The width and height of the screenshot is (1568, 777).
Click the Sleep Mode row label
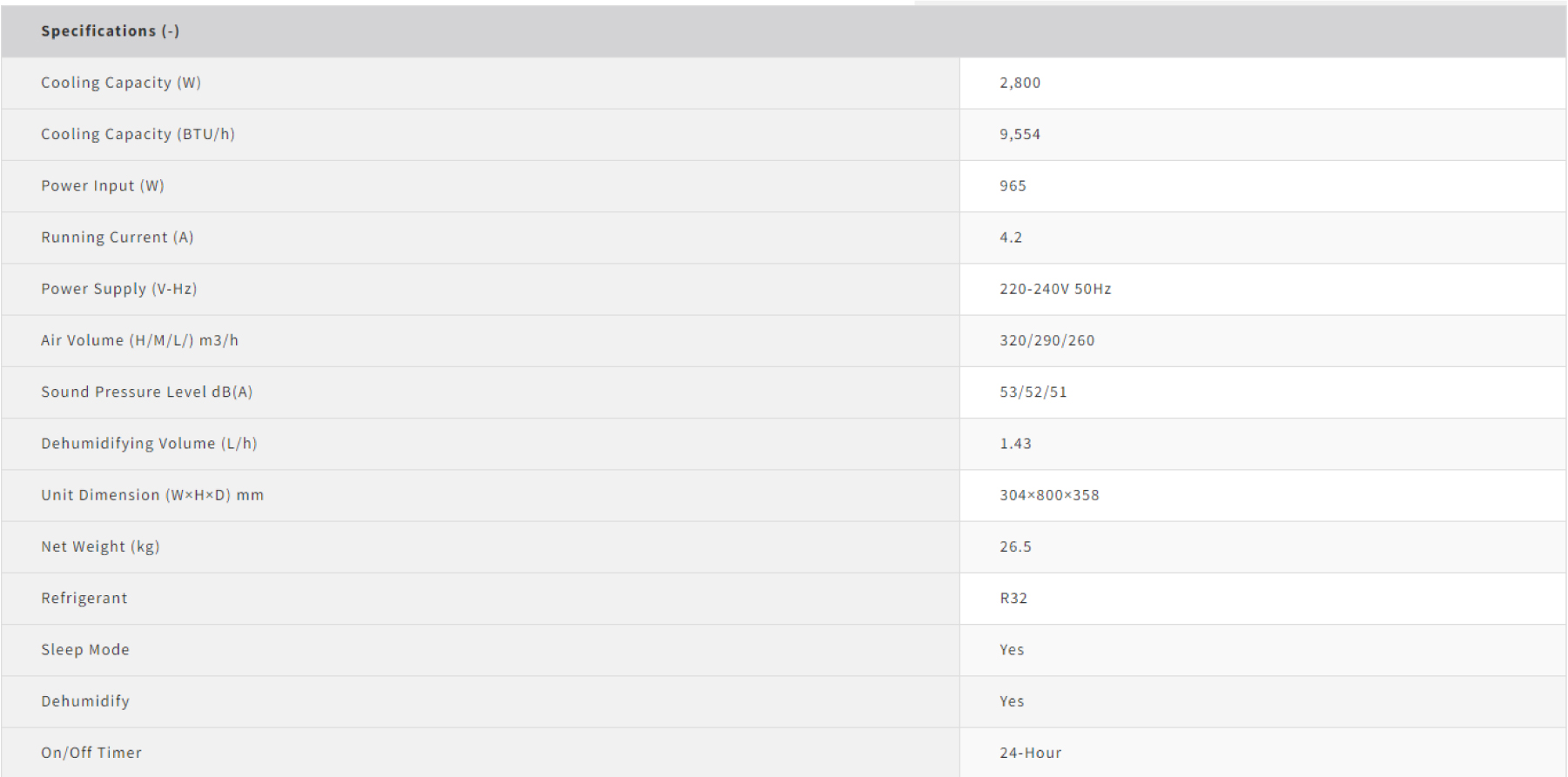[85, 649]
